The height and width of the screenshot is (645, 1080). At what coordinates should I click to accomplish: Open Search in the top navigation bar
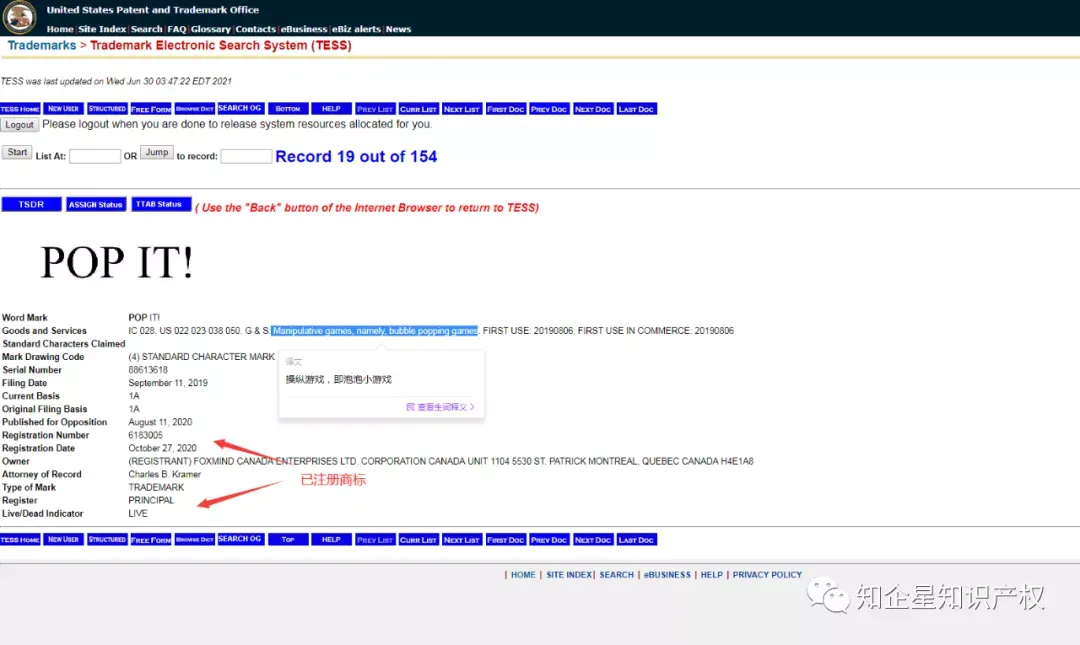[x=147, y=29]
